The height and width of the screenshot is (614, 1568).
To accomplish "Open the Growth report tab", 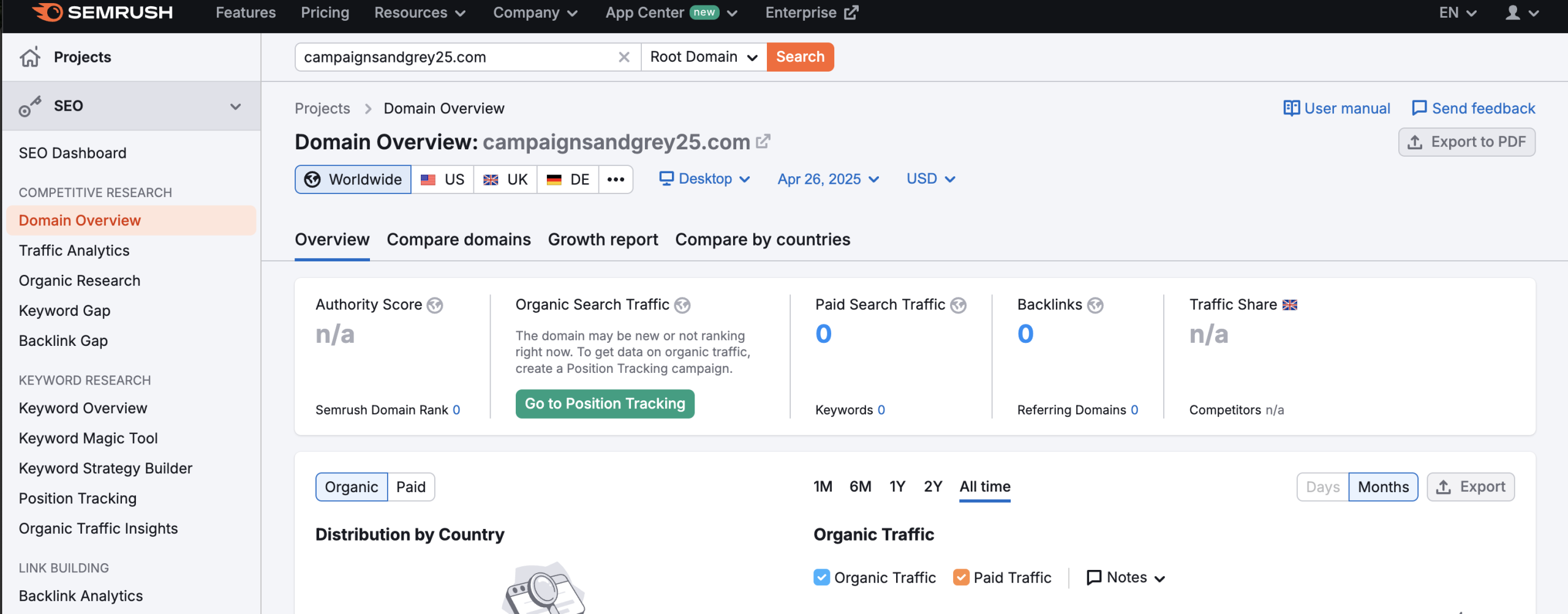I will tap(603, 239).
